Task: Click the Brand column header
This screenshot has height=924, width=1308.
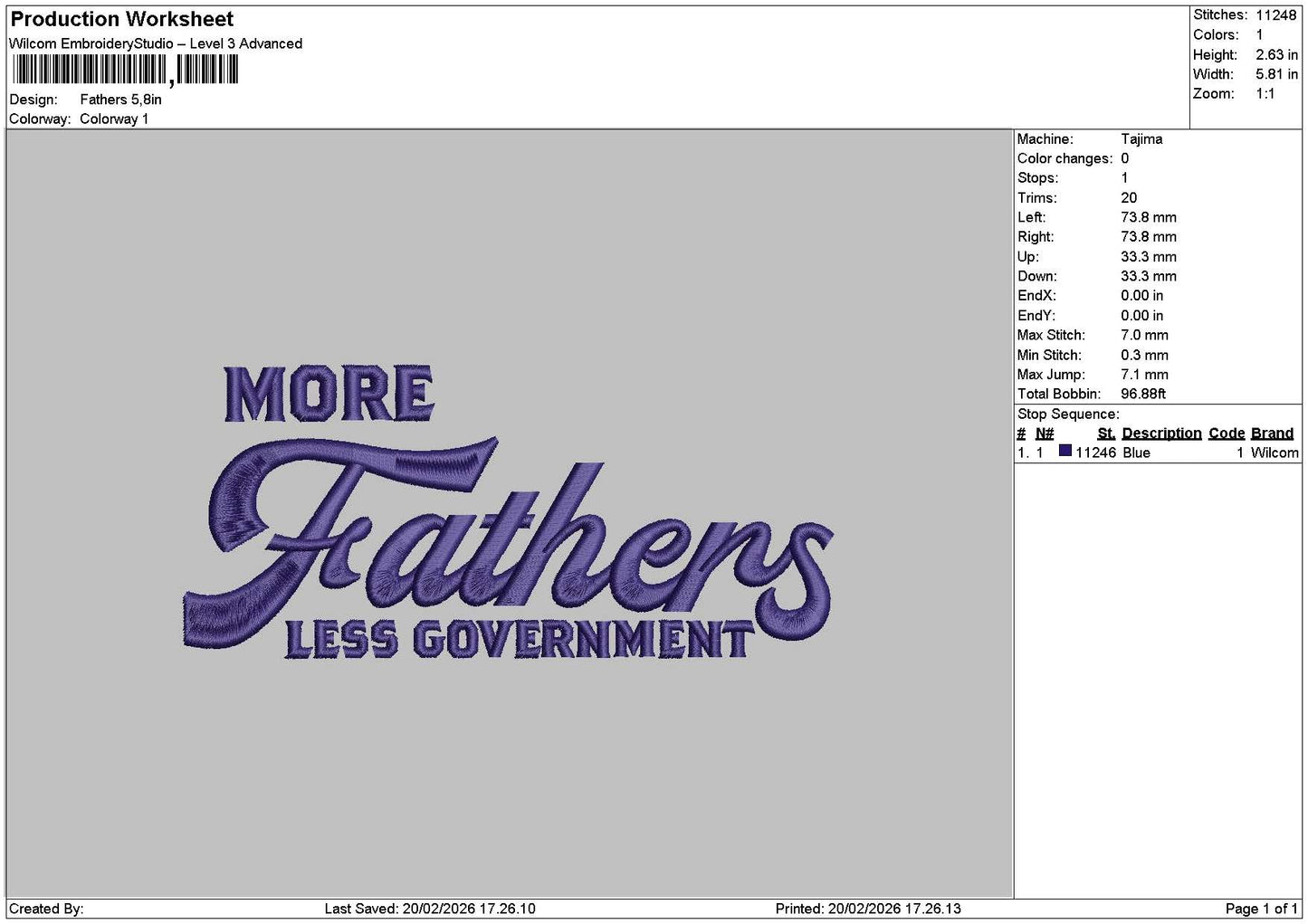Action: 1272,433
